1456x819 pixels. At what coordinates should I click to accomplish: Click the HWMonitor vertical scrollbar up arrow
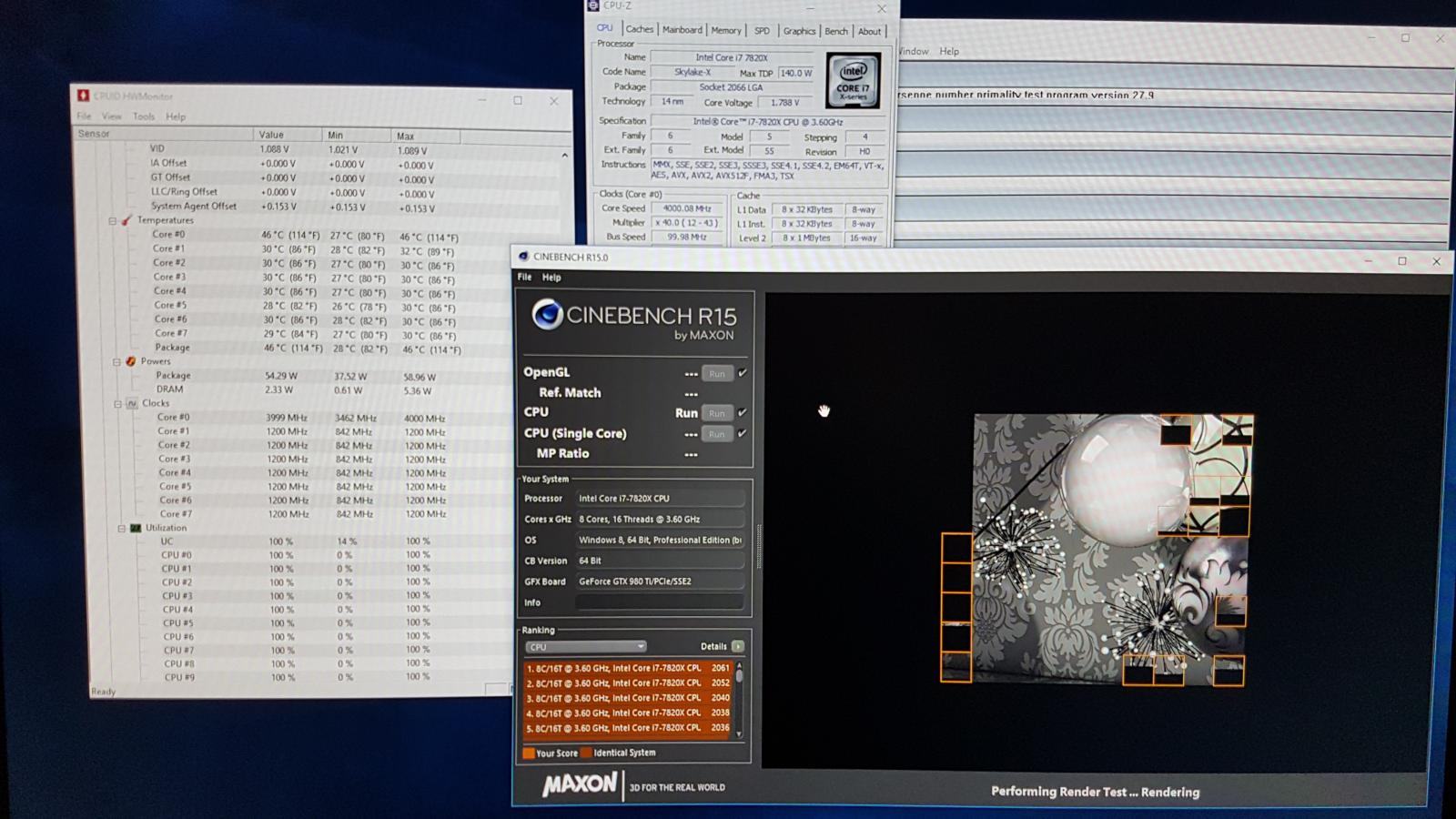click(x=564, y=156)
